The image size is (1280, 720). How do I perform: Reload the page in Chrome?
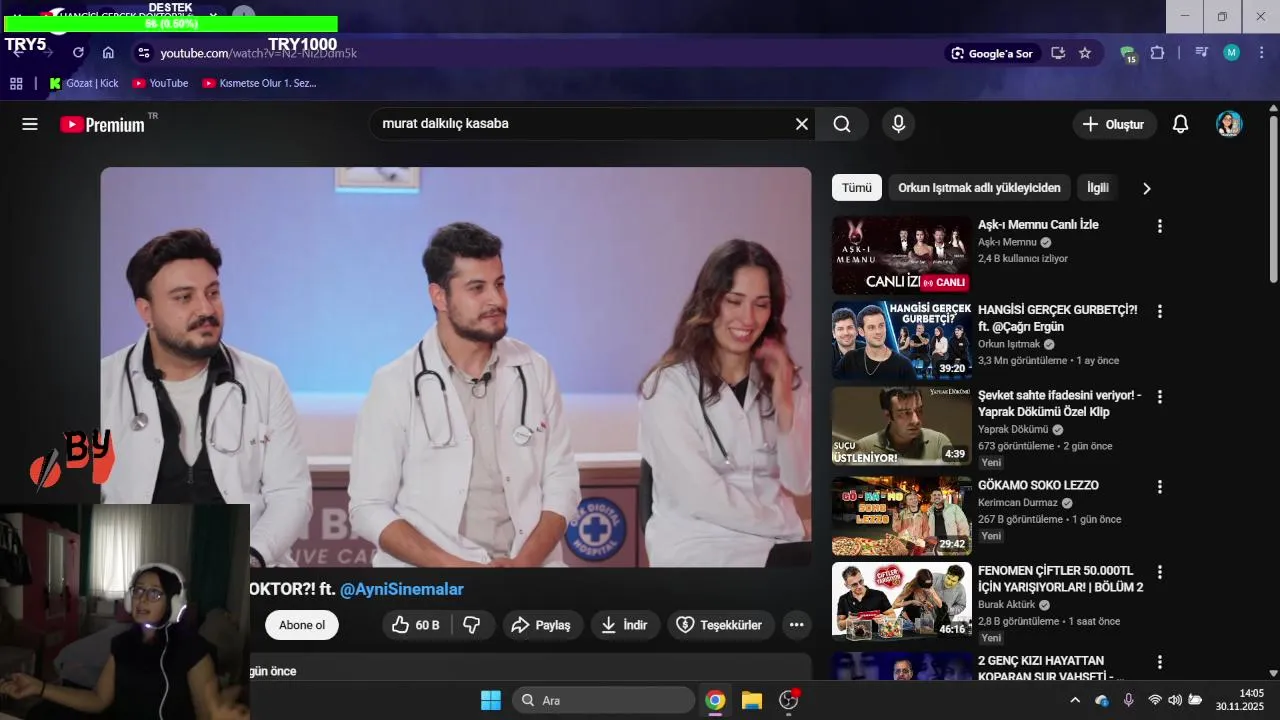click(x=78, y=53)
